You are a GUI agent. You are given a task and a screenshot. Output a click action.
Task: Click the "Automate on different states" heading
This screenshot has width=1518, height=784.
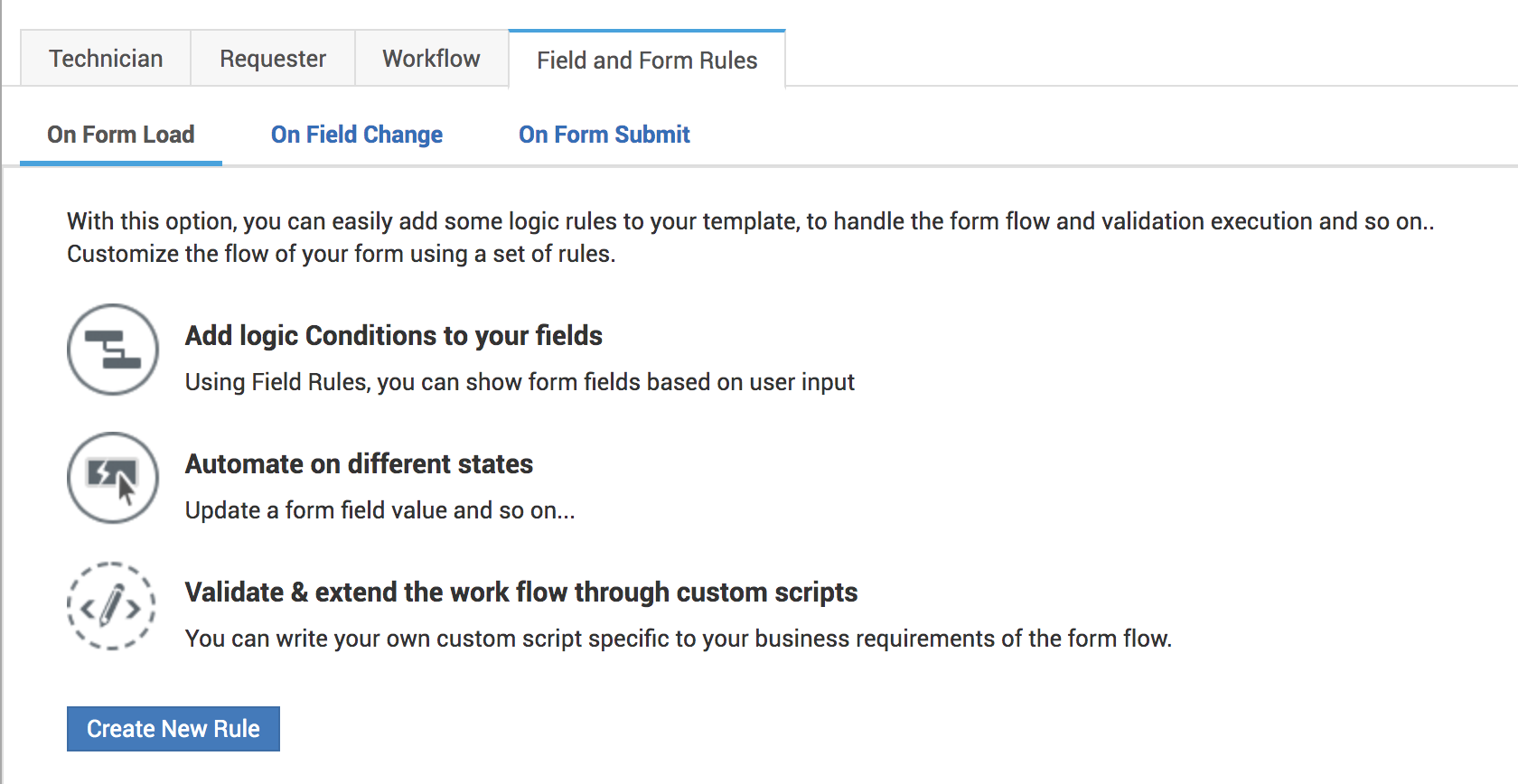(360, 464)
